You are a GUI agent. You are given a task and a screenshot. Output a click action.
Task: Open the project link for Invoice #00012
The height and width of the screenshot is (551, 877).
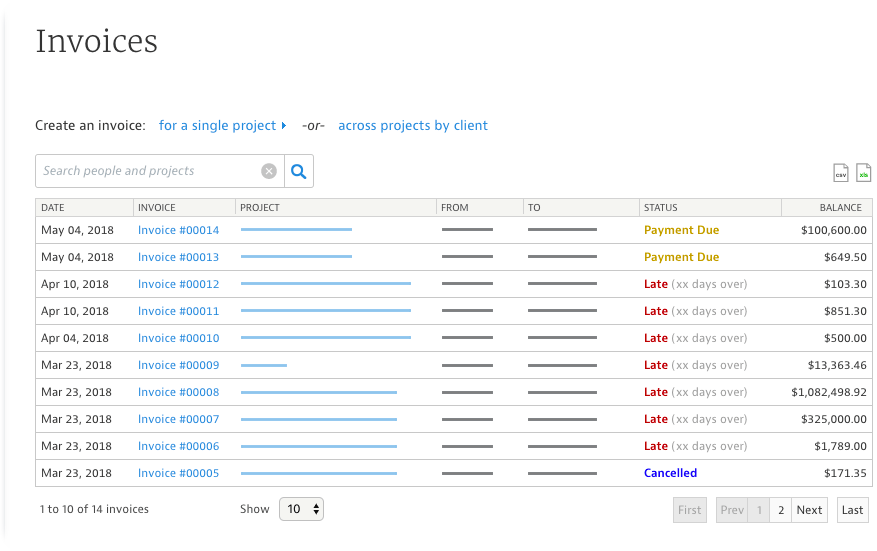326,284
